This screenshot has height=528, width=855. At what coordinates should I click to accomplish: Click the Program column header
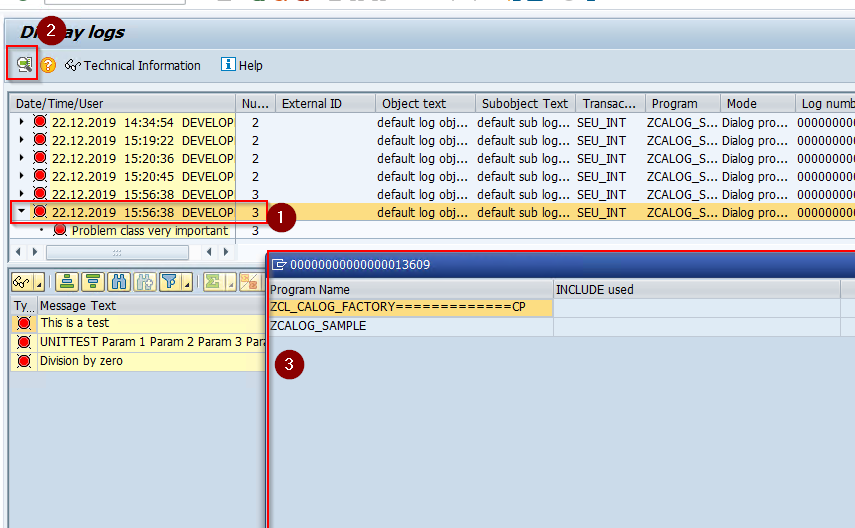point(683,104)
